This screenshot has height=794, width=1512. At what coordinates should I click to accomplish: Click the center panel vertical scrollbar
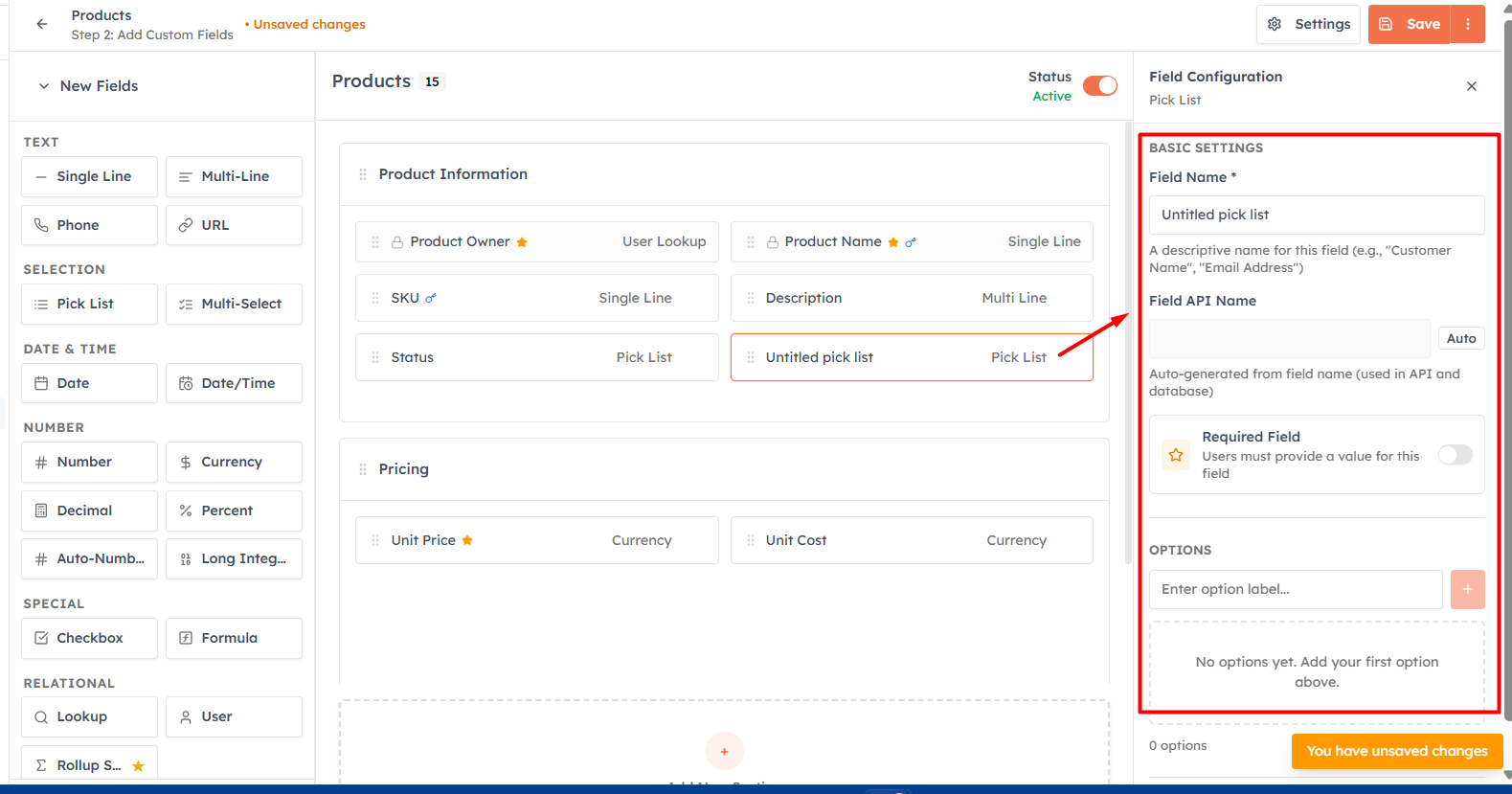(1128, 345)
